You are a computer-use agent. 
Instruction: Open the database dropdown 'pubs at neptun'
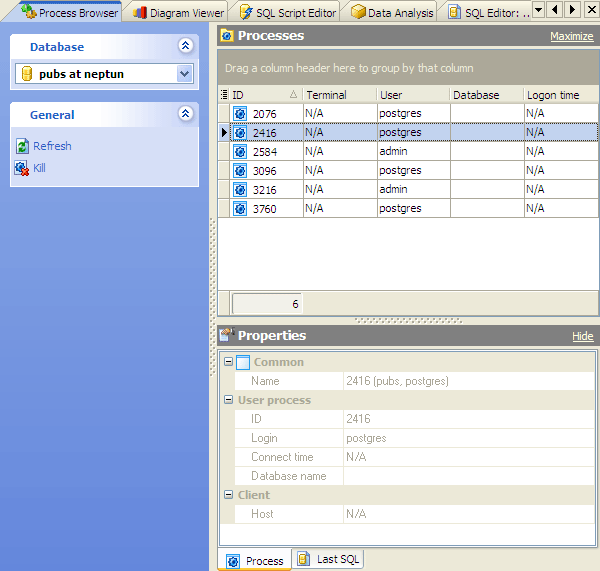184,74
